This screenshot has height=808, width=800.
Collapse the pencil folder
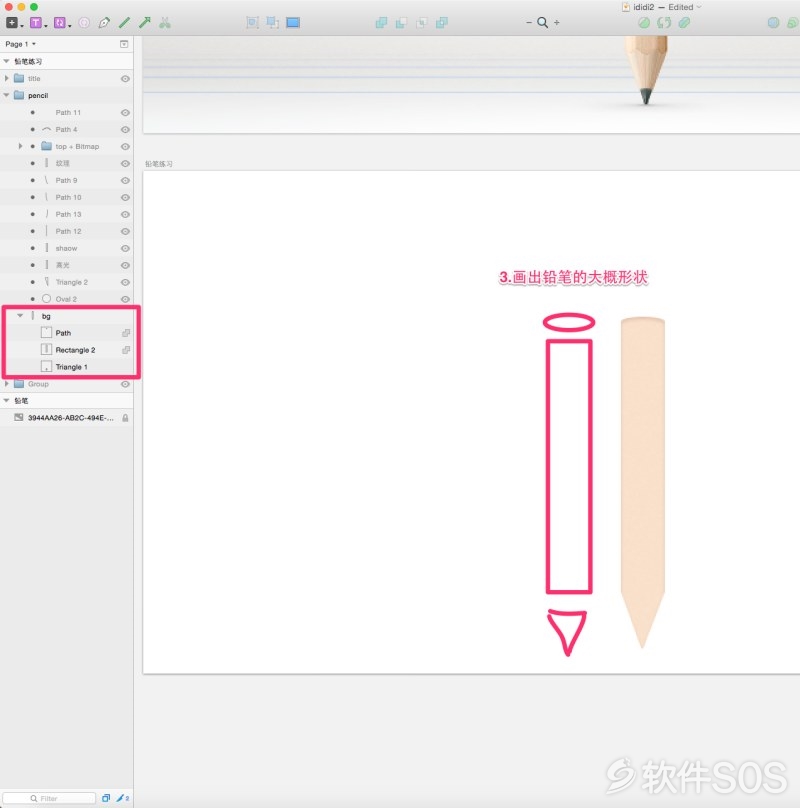point(6,95)
